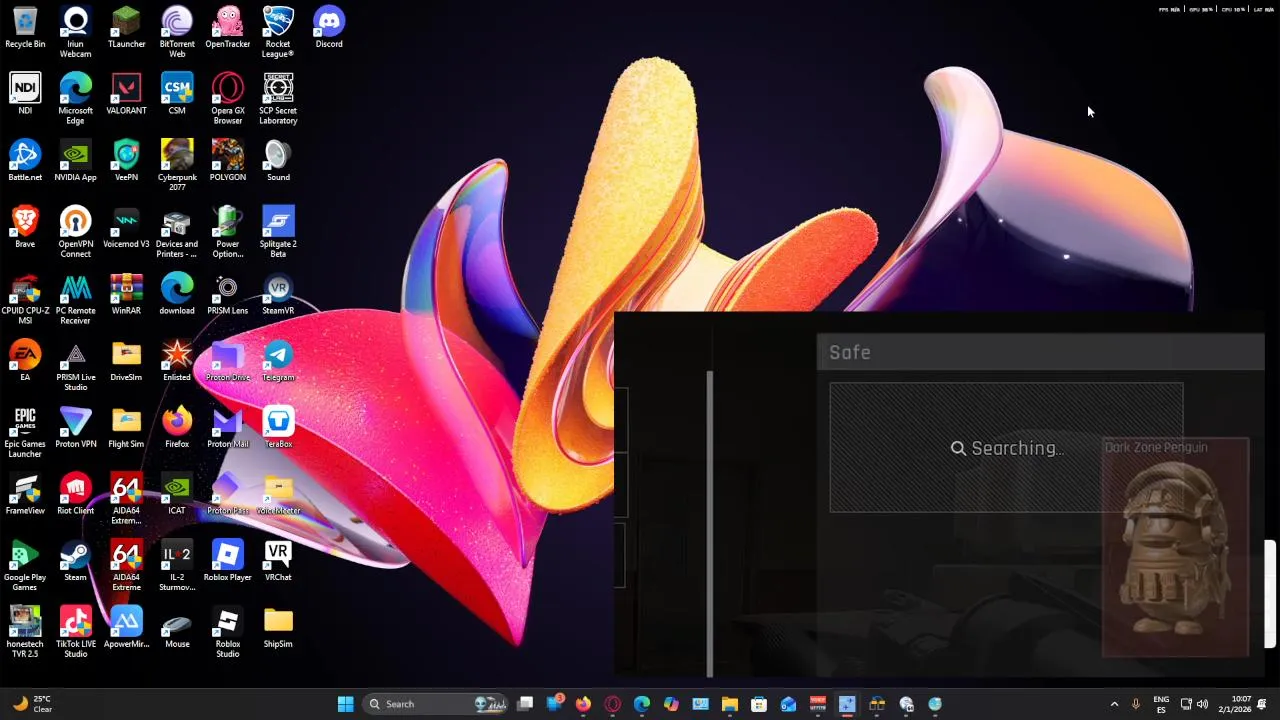Image resolution: width=1280 pixels, height=720 pixels.
Task: Open the Riot Client desktop icon
Action: 75,495
